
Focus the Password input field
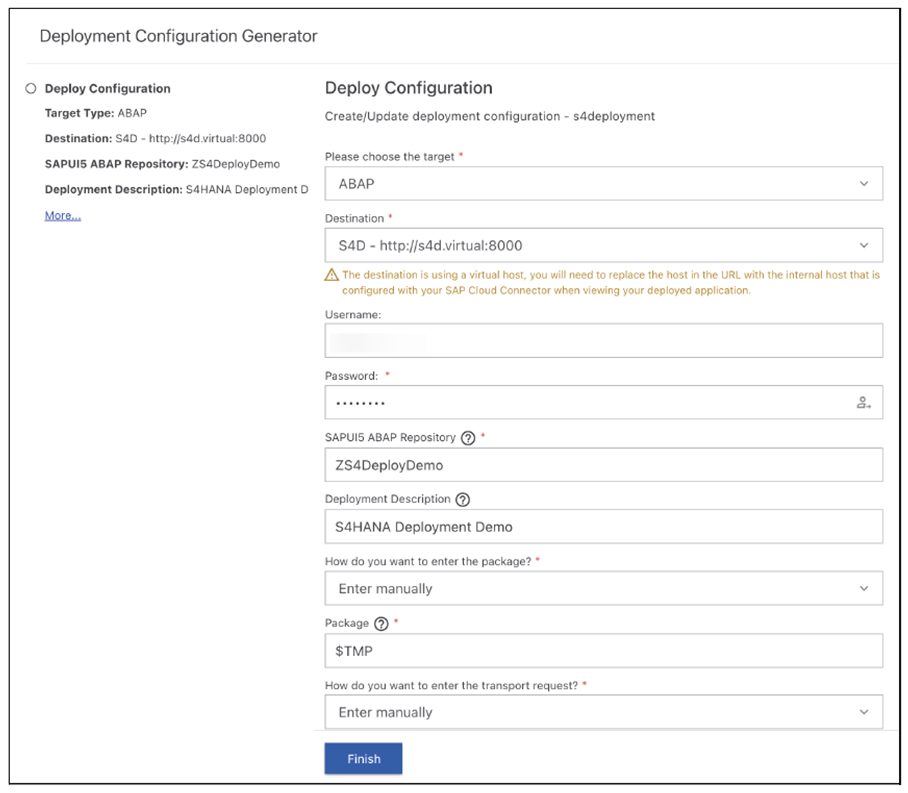603,402
